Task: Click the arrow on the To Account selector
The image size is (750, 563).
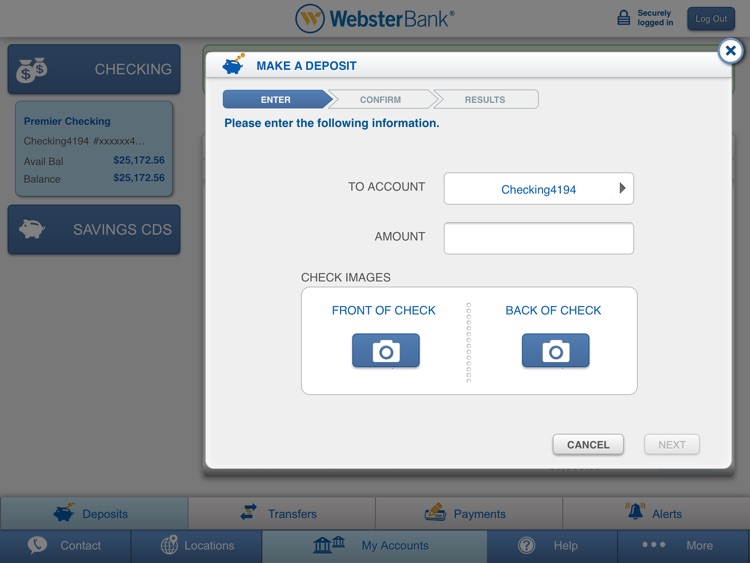Action: click(x=622, y=188)
